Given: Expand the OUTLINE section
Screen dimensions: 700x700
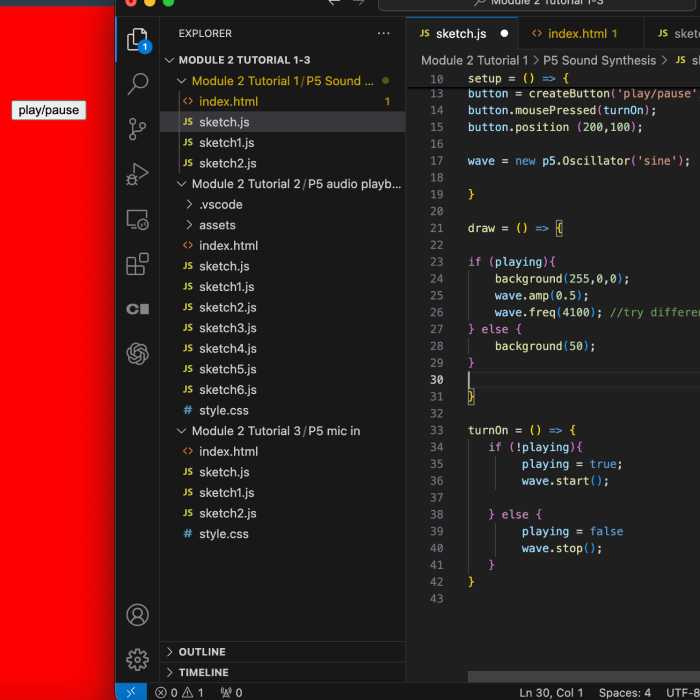Looking at the screenshot, I should (x=282, y=652).
